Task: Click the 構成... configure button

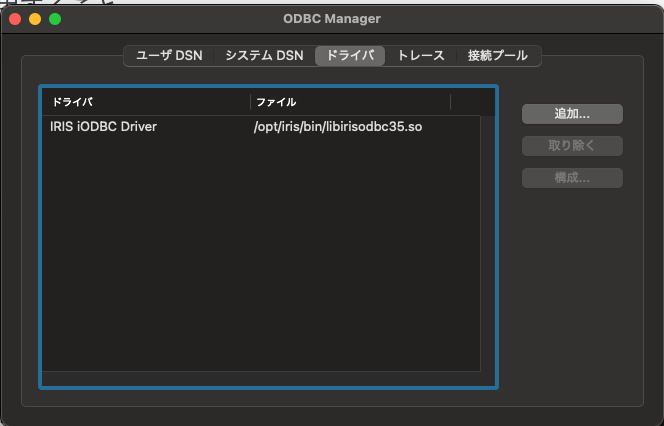Action: point(572,178)
